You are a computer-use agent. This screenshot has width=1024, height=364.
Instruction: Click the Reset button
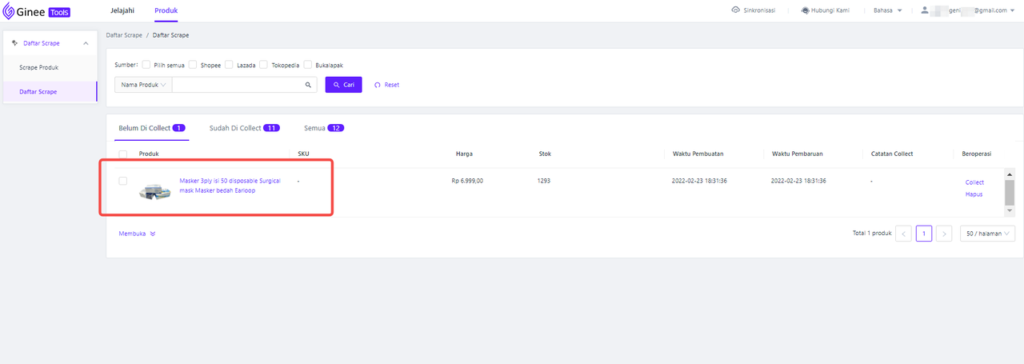click(x=387, y=85)
